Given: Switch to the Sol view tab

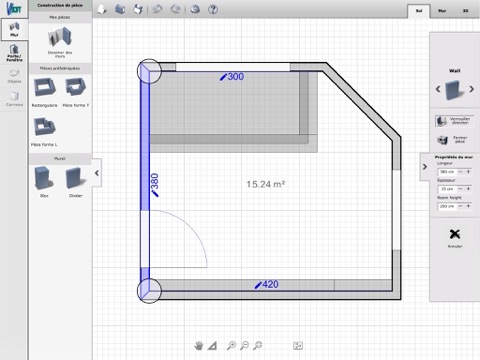Looking at the screenshot, I should [419, 11].
